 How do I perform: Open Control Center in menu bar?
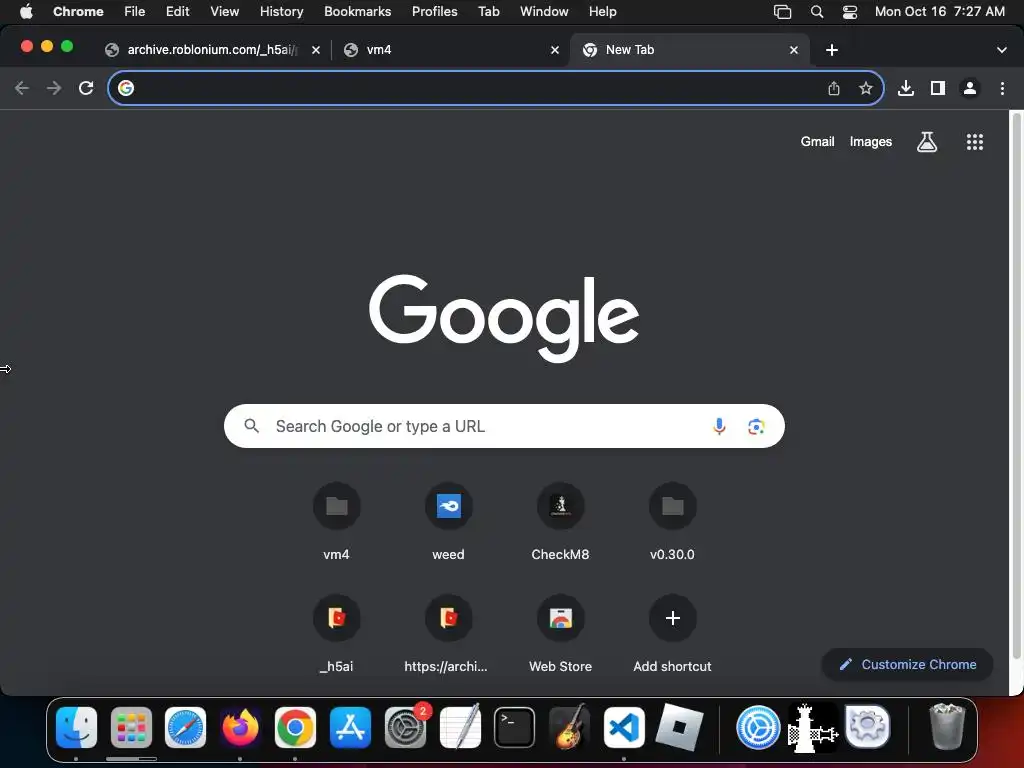850,11
